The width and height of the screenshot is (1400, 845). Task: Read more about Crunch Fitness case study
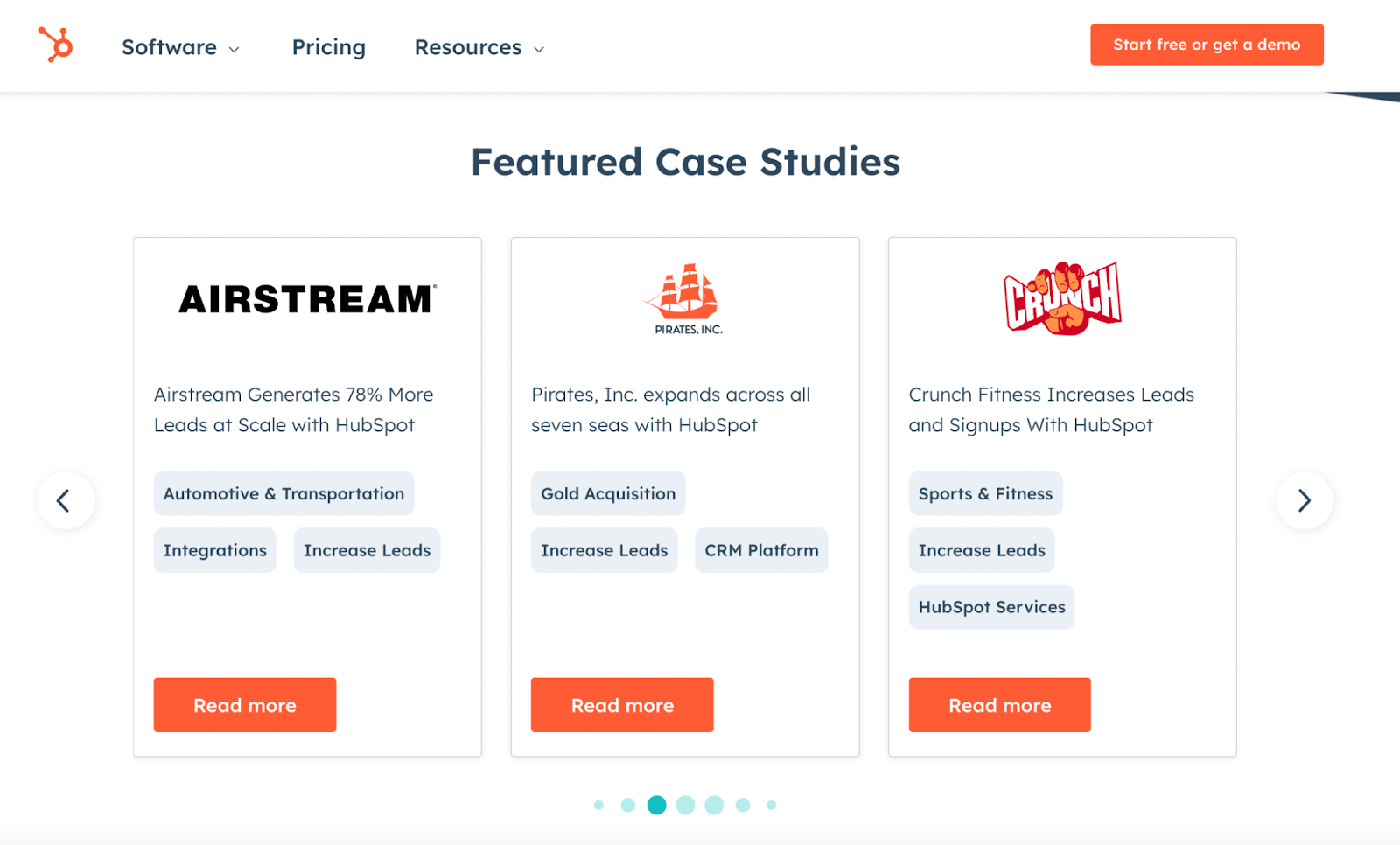click(x=1000, y=705)
